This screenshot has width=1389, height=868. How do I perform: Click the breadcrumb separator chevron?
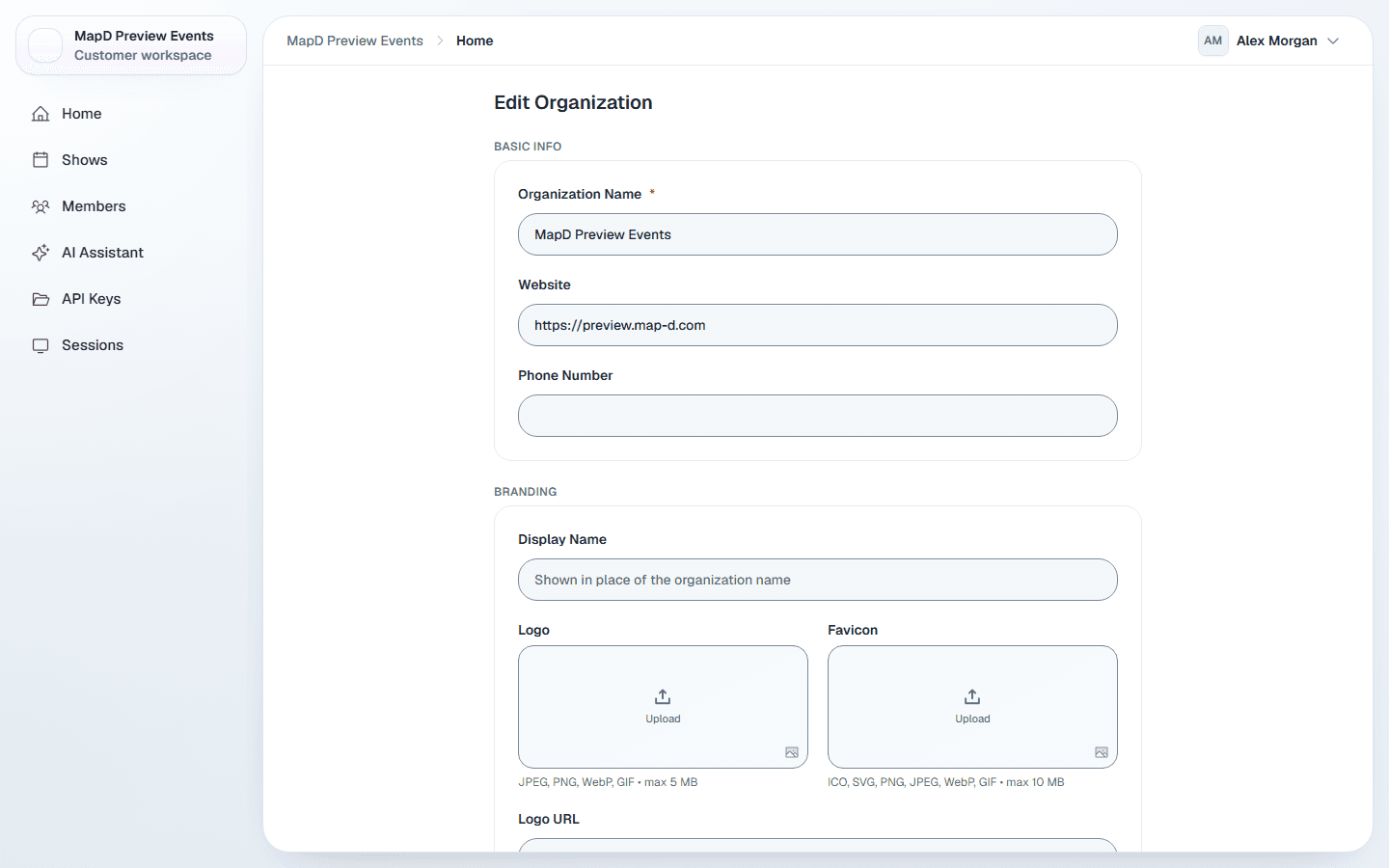(440, 41)
